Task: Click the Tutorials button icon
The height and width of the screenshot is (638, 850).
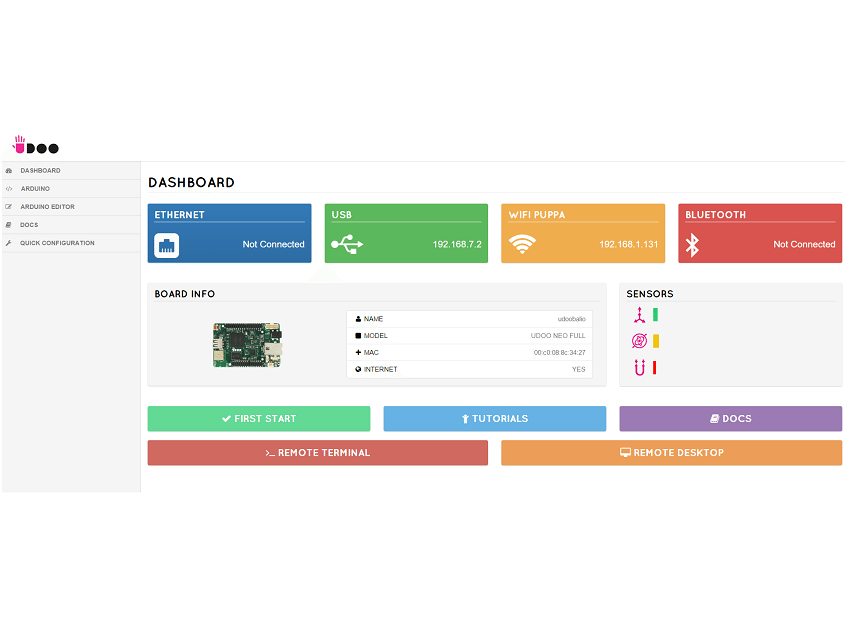Action: (x=465, y=418)
